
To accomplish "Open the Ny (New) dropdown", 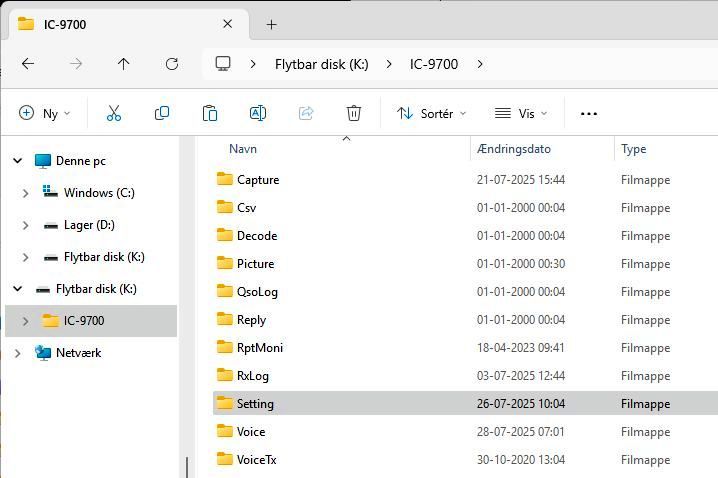I will point(45,113).
